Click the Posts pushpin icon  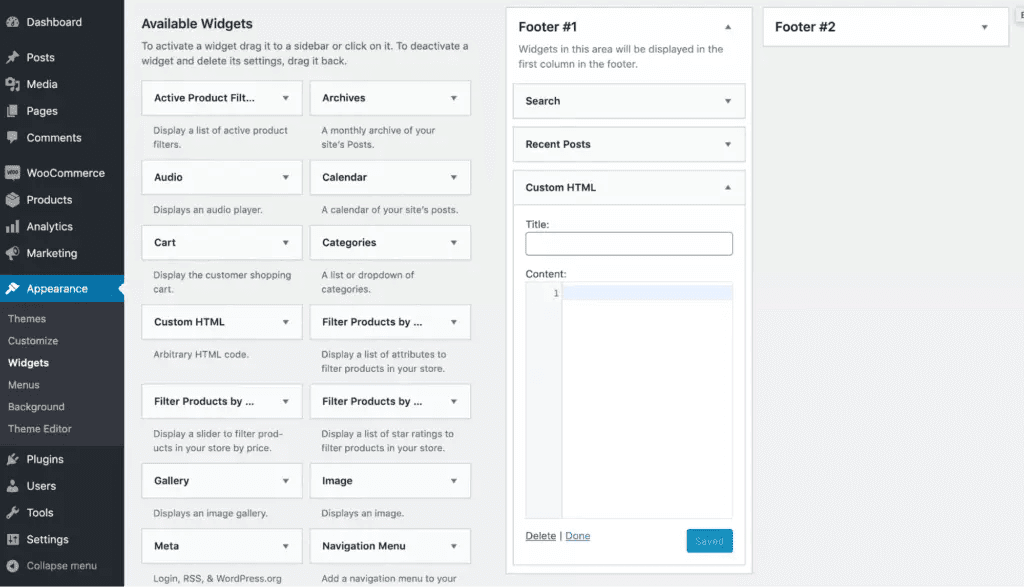click(12, 58)
